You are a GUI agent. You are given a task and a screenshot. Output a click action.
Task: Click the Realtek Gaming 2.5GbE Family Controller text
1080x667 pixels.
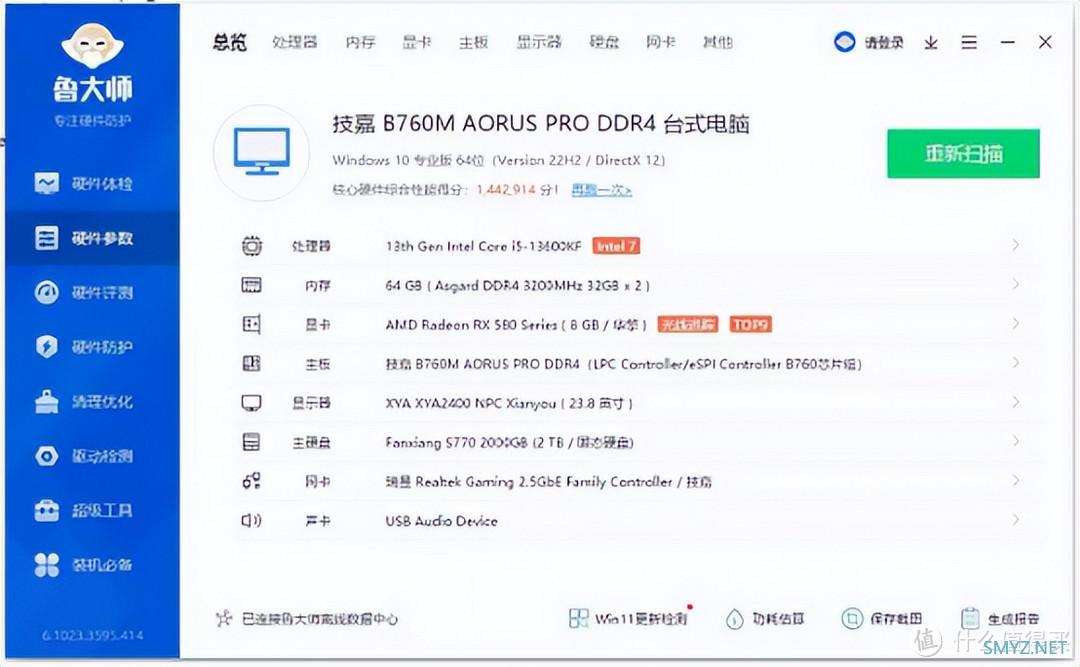coord(548,482)
